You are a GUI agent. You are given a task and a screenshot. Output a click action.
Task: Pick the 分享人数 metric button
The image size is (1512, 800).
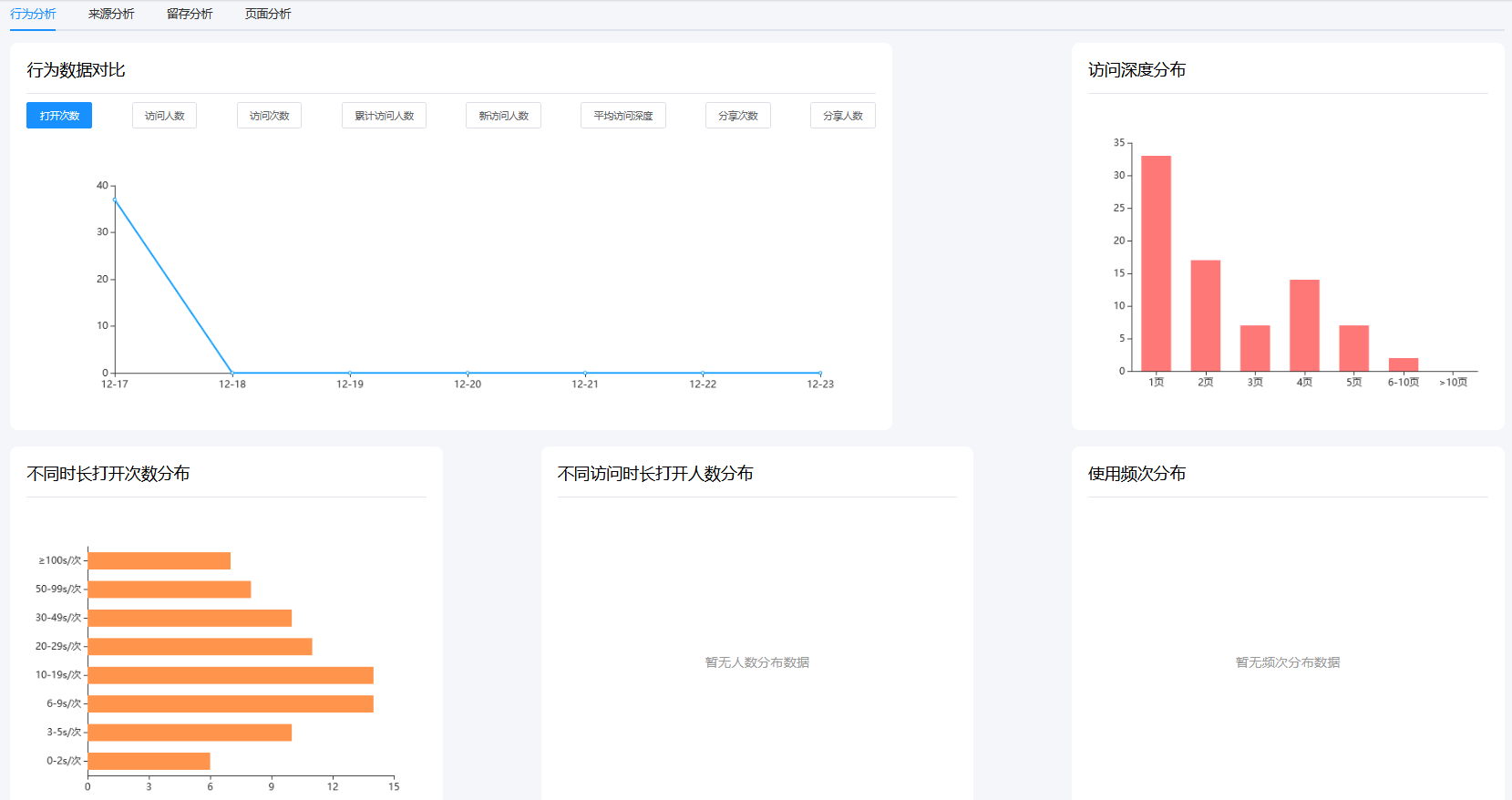842,116
